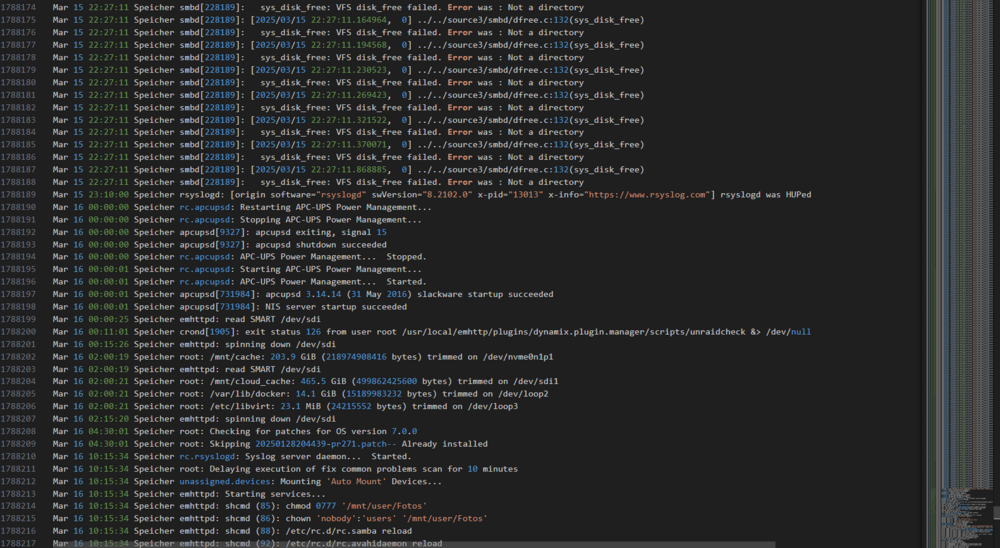Click line number 1788182 in the gutter

(18, 107)
